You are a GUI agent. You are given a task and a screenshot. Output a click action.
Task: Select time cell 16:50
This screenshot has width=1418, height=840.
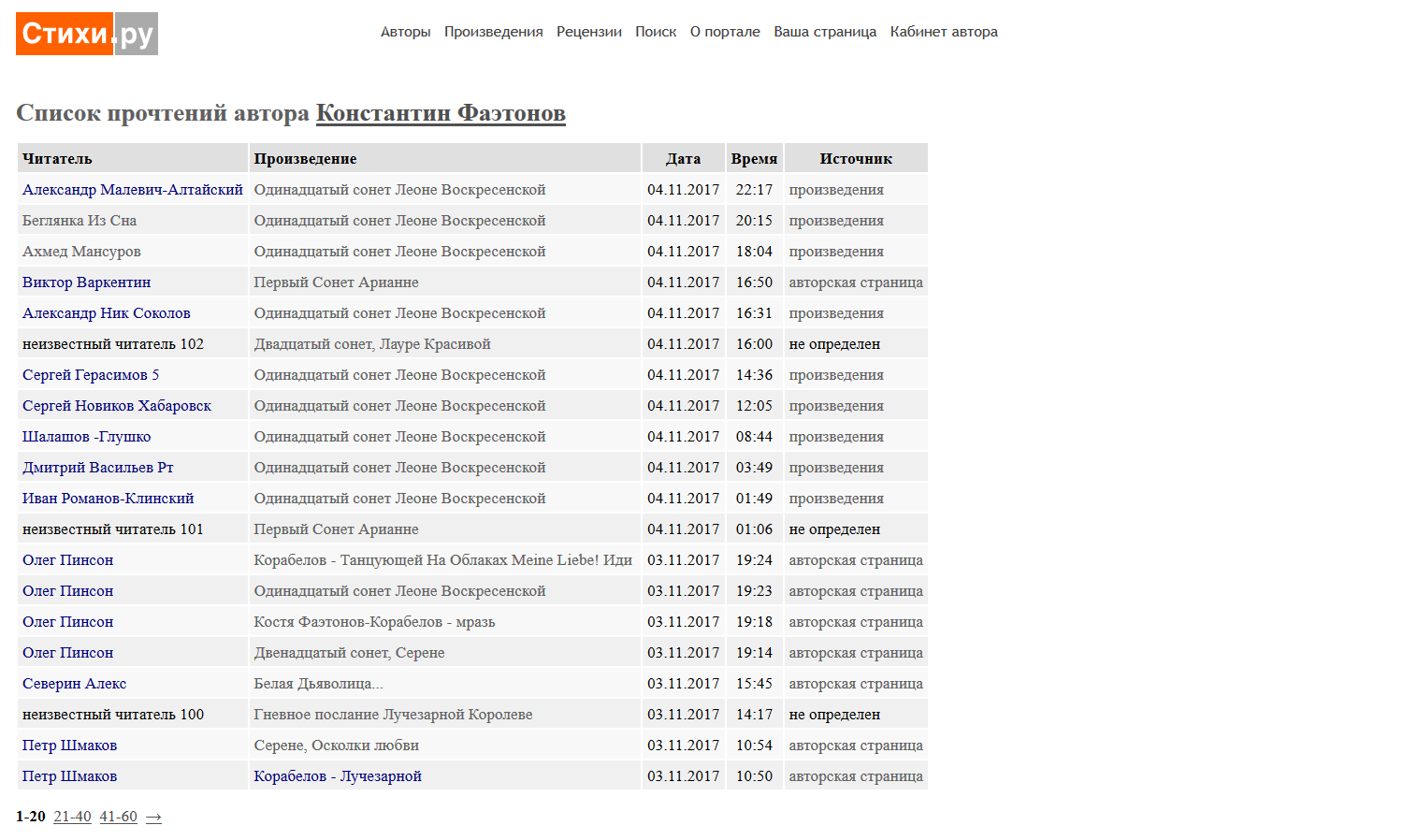(x=755, y=282)
